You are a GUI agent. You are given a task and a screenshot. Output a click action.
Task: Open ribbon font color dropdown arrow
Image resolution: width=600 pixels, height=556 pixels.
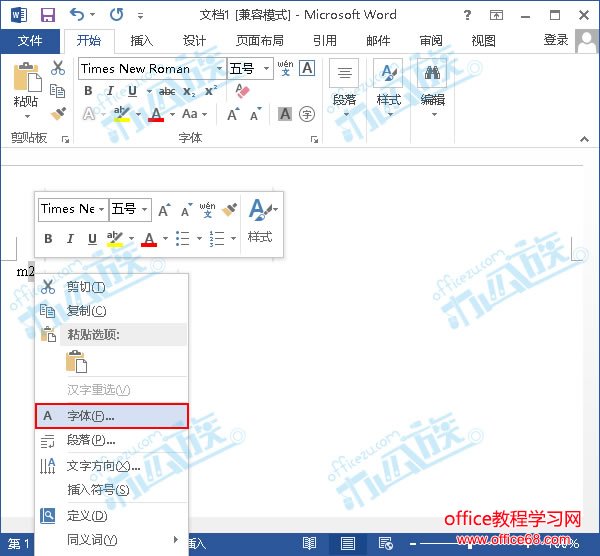pos(173,114)
